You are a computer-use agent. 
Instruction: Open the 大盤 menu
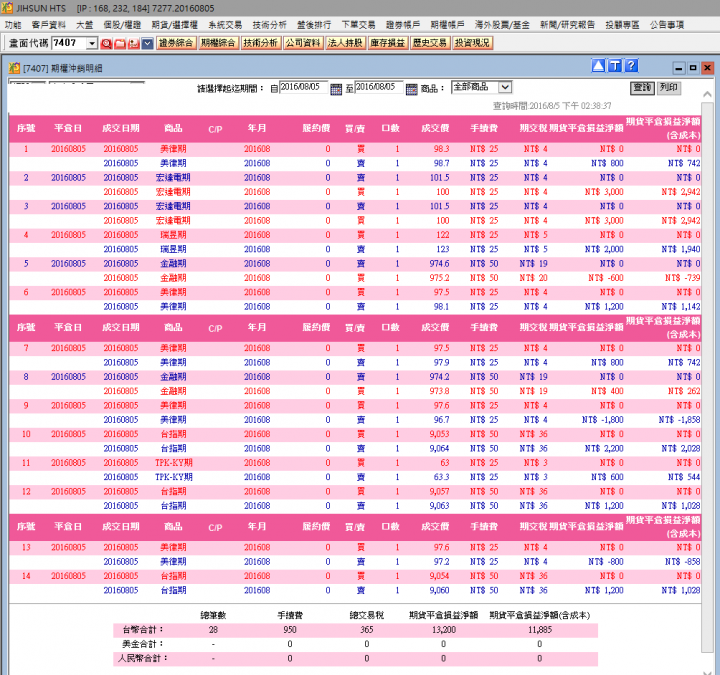click(84, 25)
